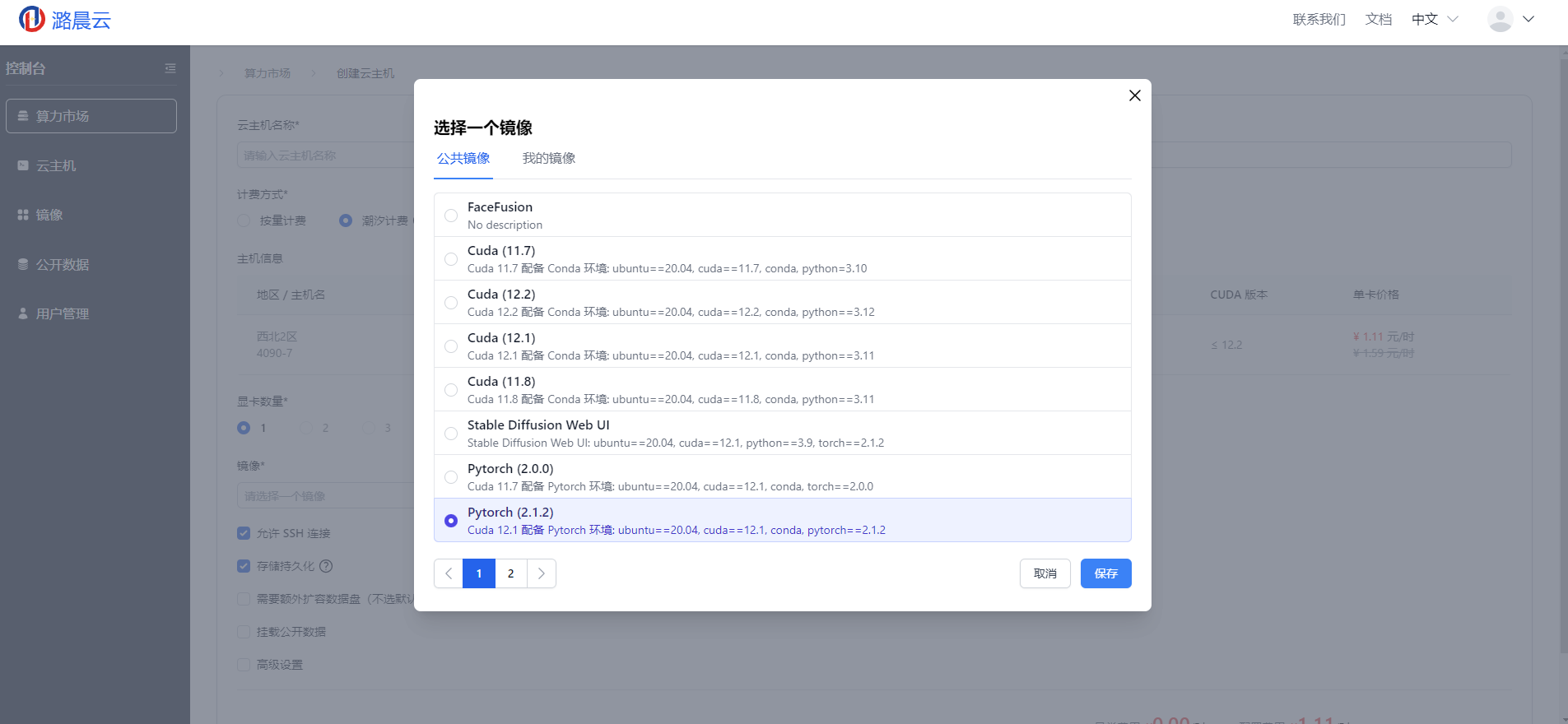Expand the 中文 language dropdown

[x=1435, y=19]
